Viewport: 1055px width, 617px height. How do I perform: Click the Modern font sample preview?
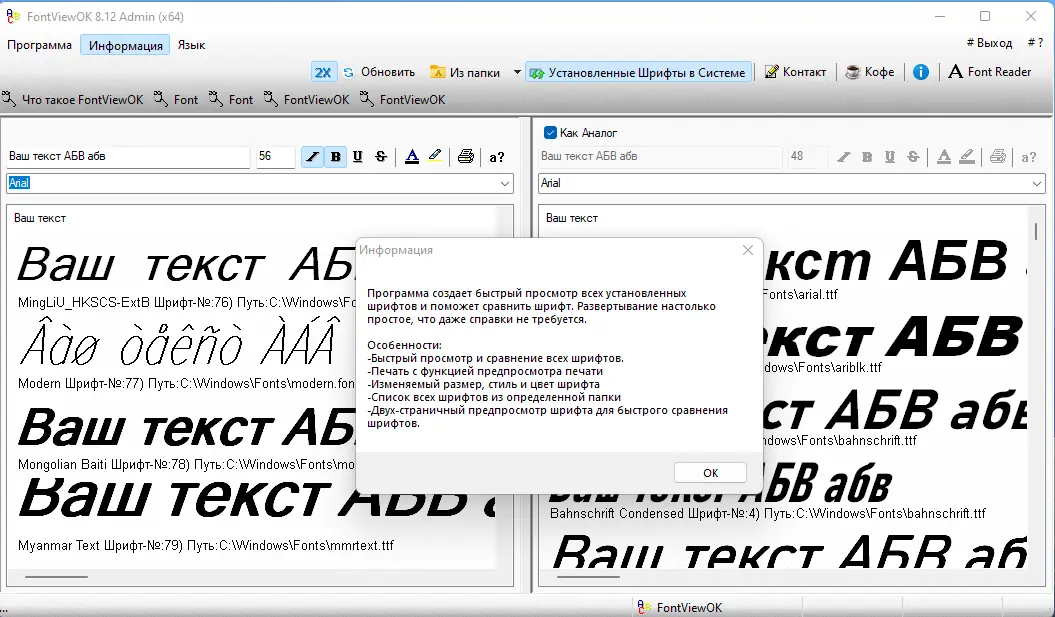coord(178,343)
